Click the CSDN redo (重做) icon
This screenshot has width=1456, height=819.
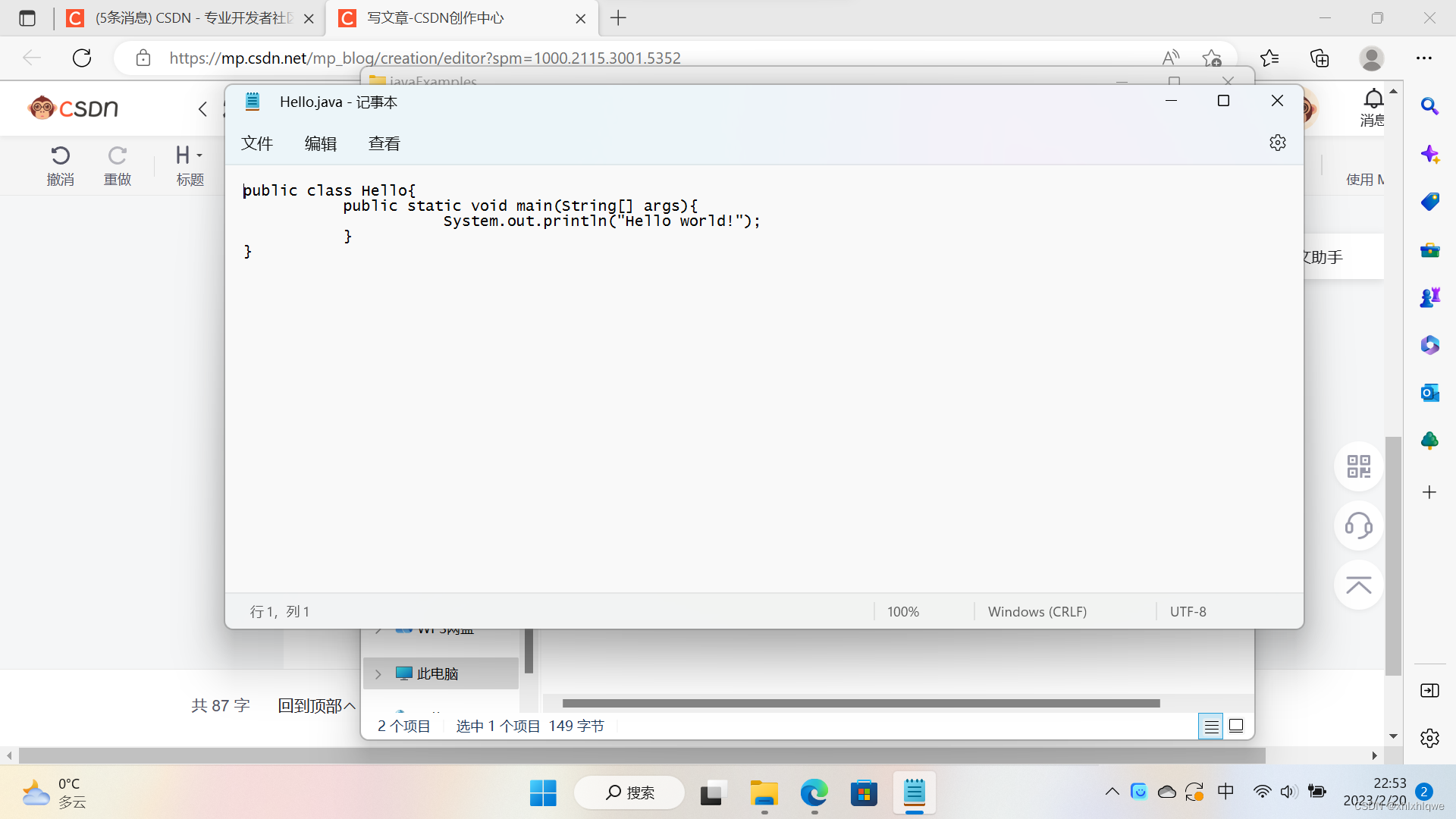pos(117,157)
